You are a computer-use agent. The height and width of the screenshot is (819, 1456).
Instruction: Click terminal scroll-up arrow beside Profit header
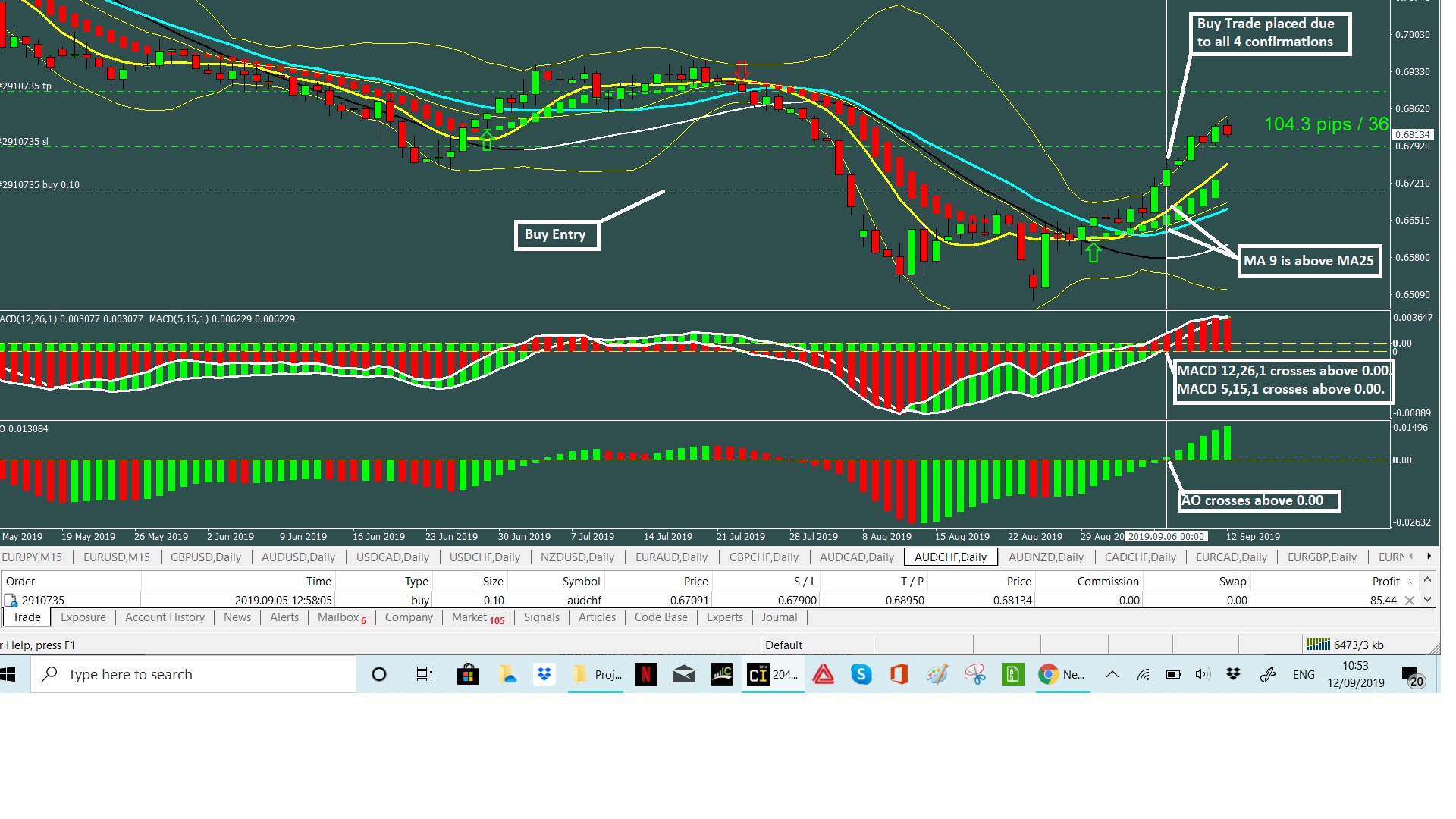pyautogui.click(x=1428, y=580)
